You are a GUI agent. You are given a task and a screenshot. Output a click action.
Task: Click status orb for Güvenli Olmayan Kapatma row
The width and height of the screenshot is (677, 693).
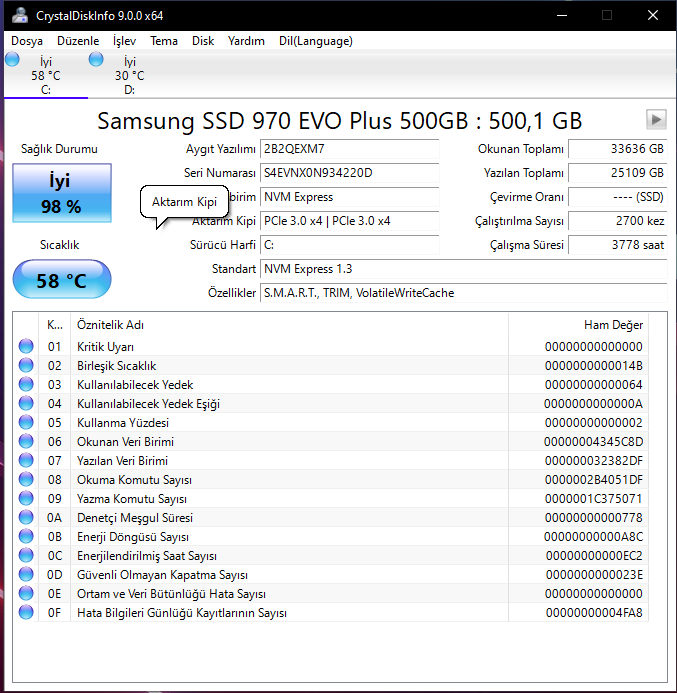(x=26, y=574)
